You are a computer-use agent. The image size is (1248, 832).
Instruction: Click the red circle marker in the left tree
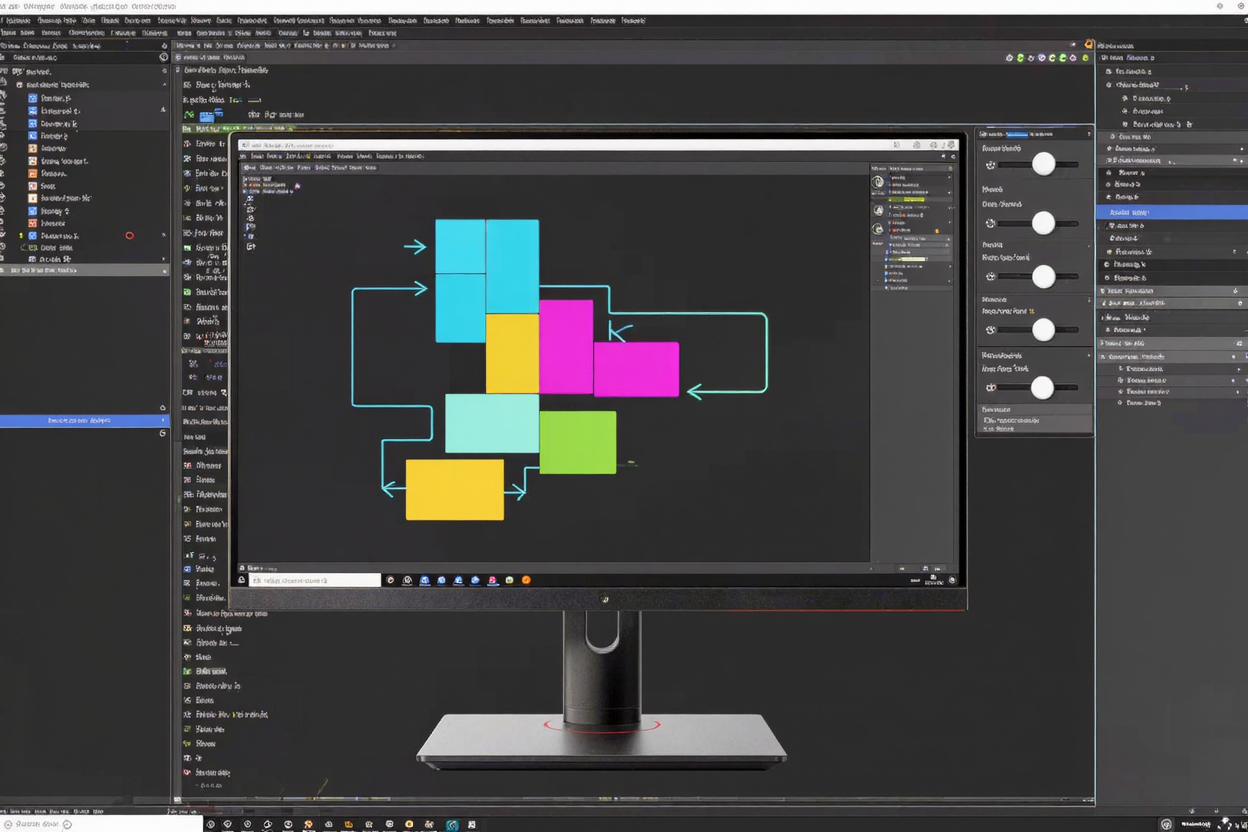[129, 236]
